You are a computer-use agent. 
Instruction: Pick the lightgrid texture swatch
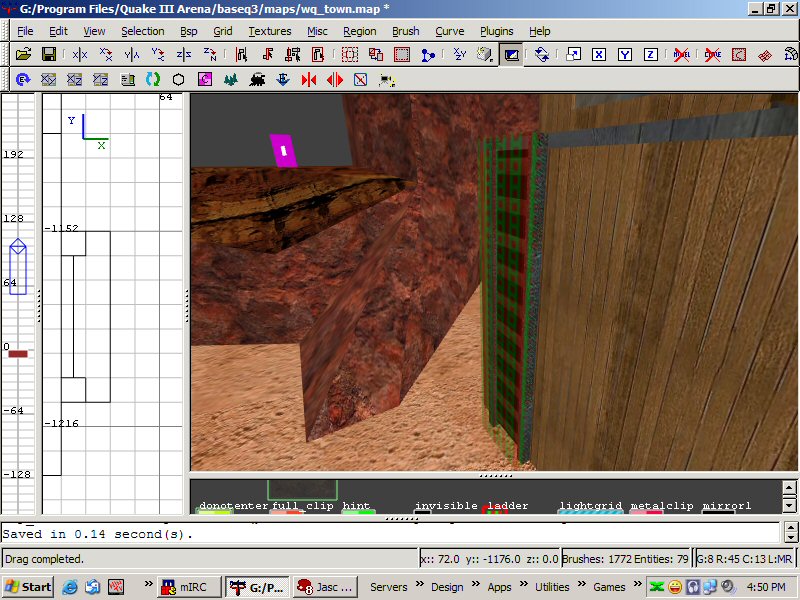(x=590, y=511)
